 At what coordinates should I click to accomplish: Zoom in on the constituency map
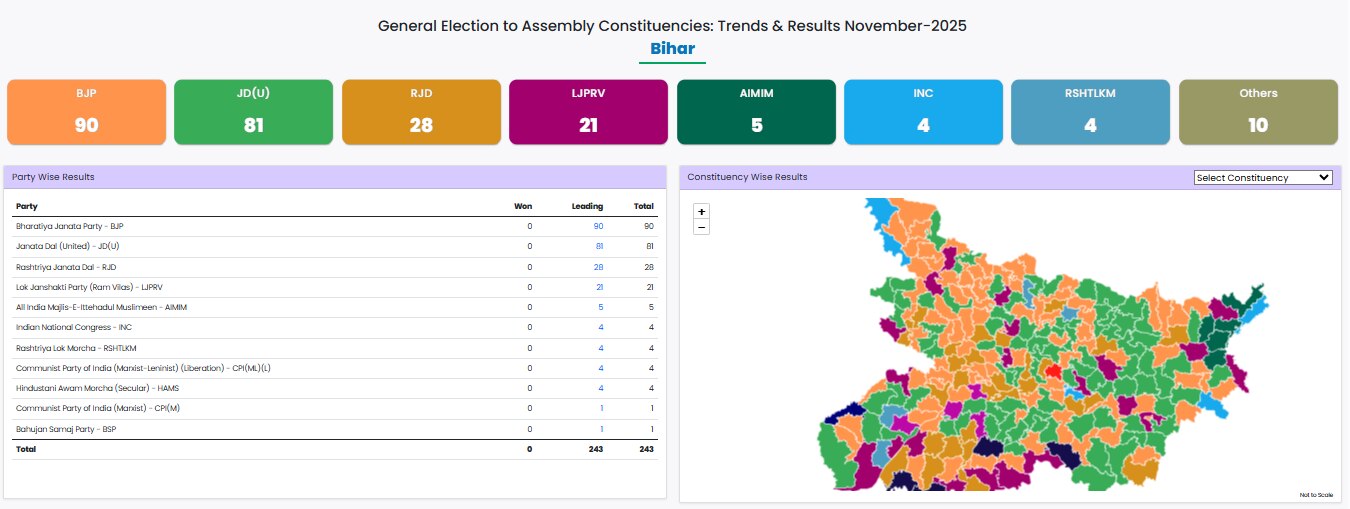pyautogui.click(x=701, y=211)
